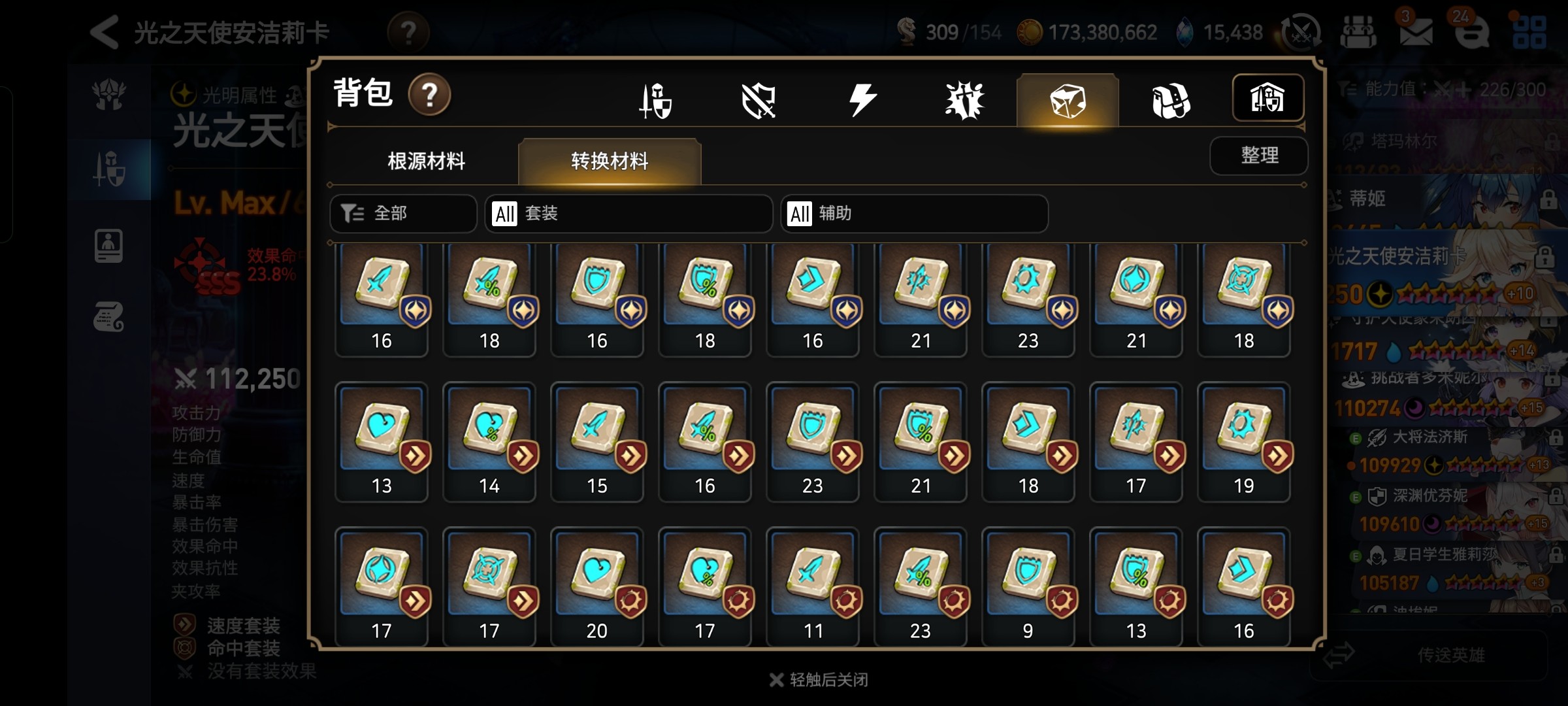Select the heart stone with count 13
The width and height of the screenshot is (1568, 706).
tap(382, 443)
